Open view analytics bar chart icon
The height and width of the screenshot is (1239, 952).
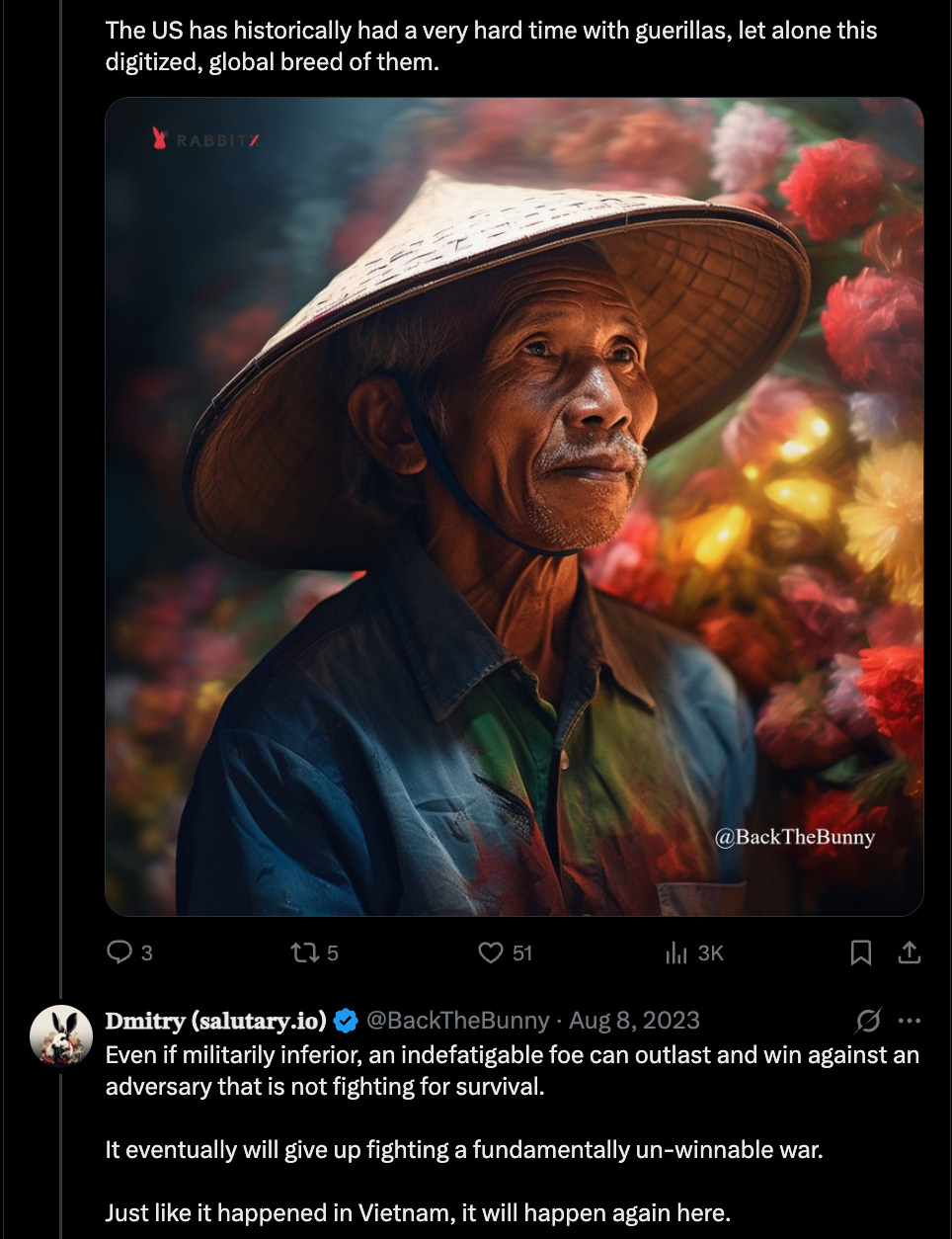point(676,952)
